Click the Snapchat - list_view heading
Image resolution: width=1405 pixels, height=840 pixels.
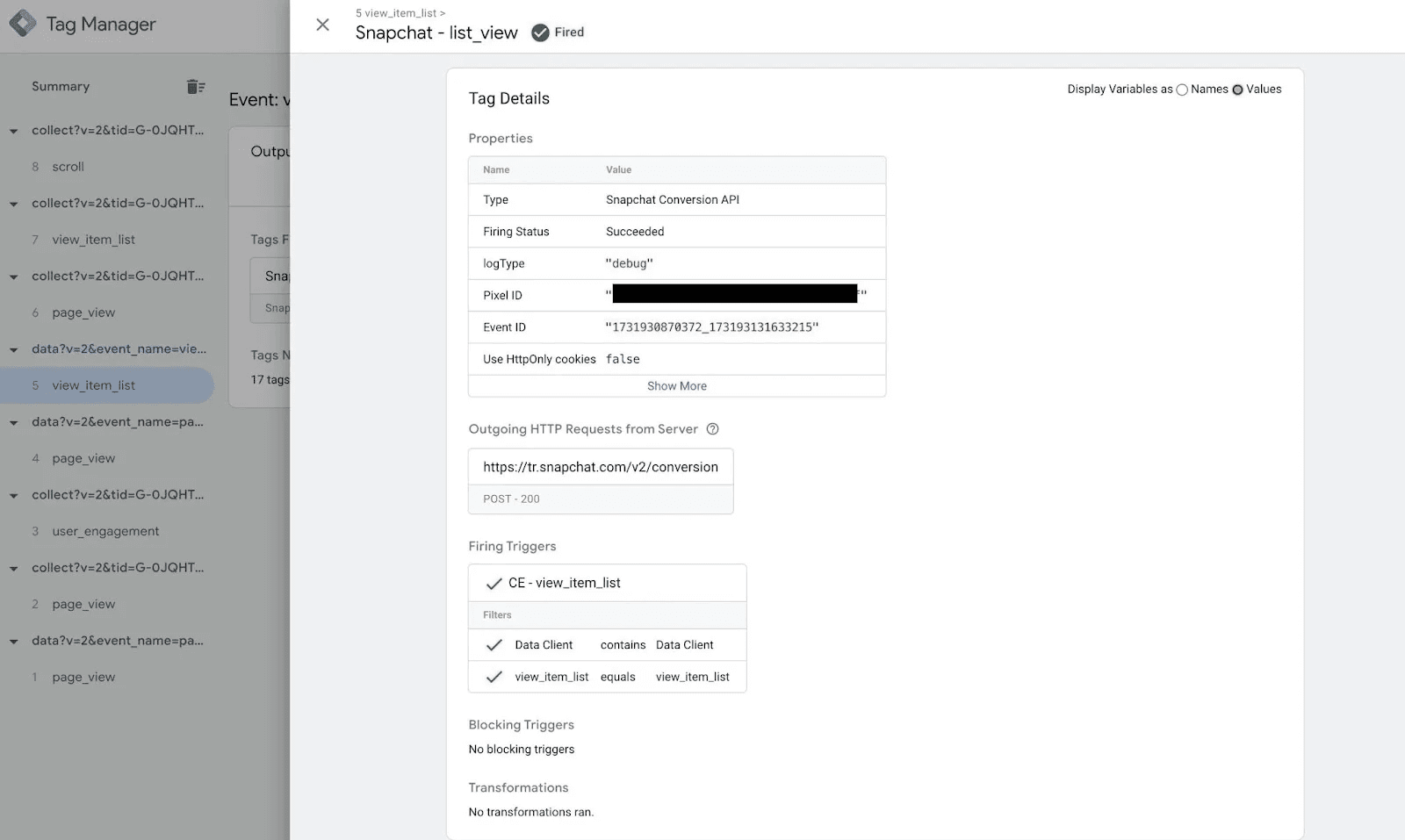pos(436,32)
